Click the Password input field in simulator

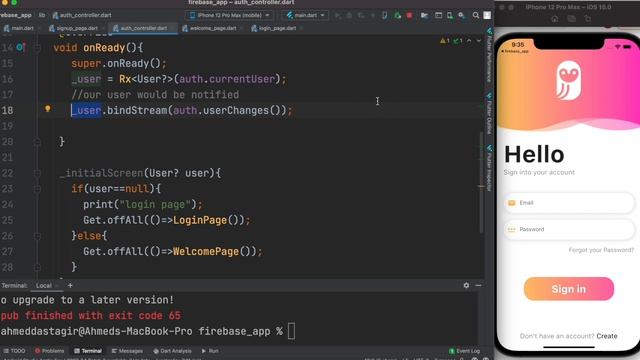pyautogui.click(x=569, y=229)
